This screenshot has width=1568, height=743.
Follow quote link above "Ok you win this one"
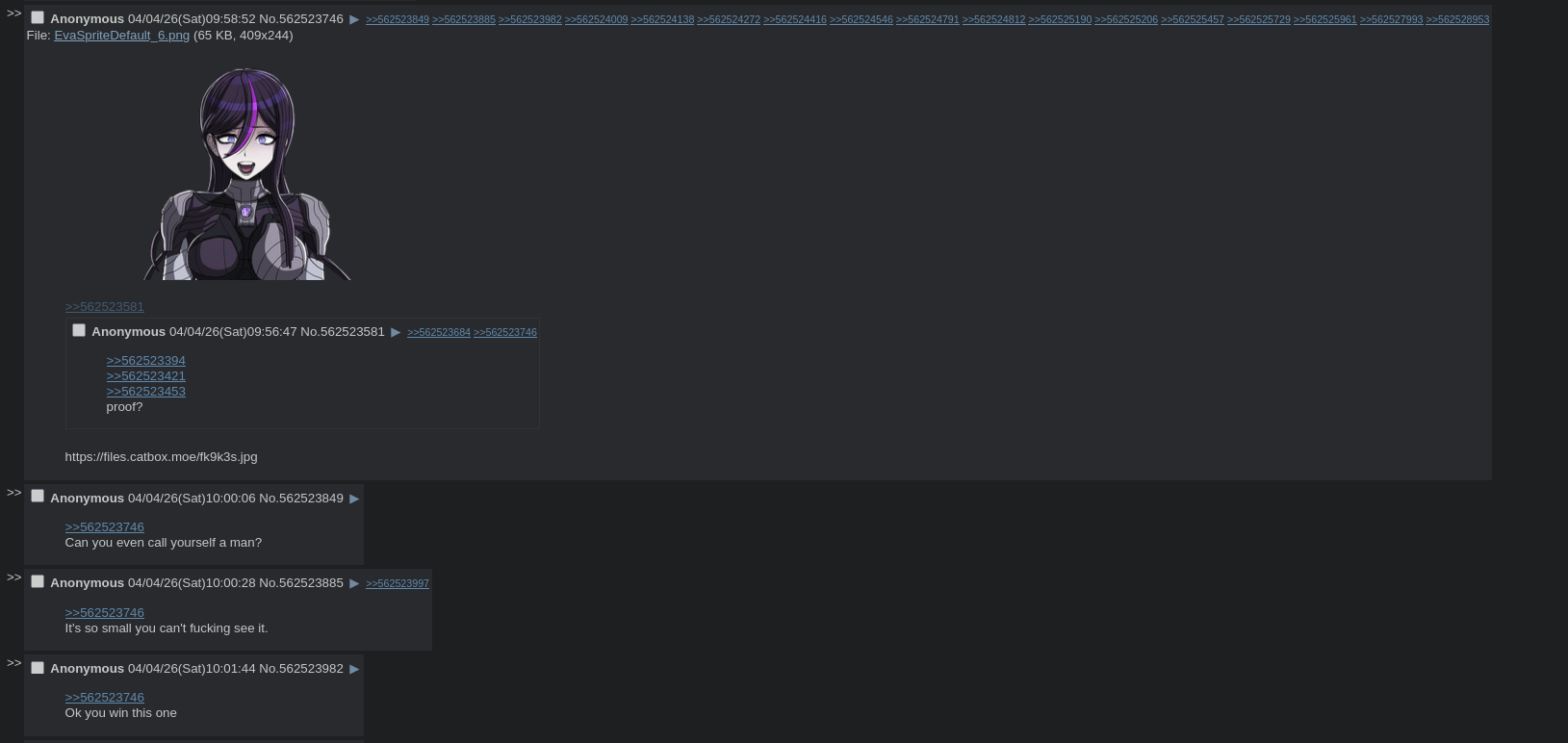click(104, 697)
